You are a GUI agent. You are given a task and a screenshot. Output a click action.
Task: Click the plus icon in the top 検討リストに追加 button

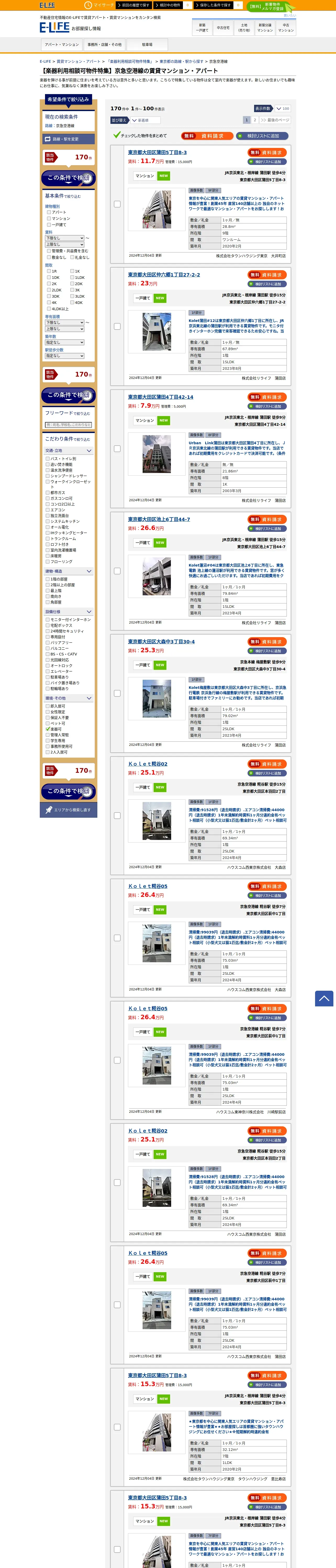[x=240, y=136]
